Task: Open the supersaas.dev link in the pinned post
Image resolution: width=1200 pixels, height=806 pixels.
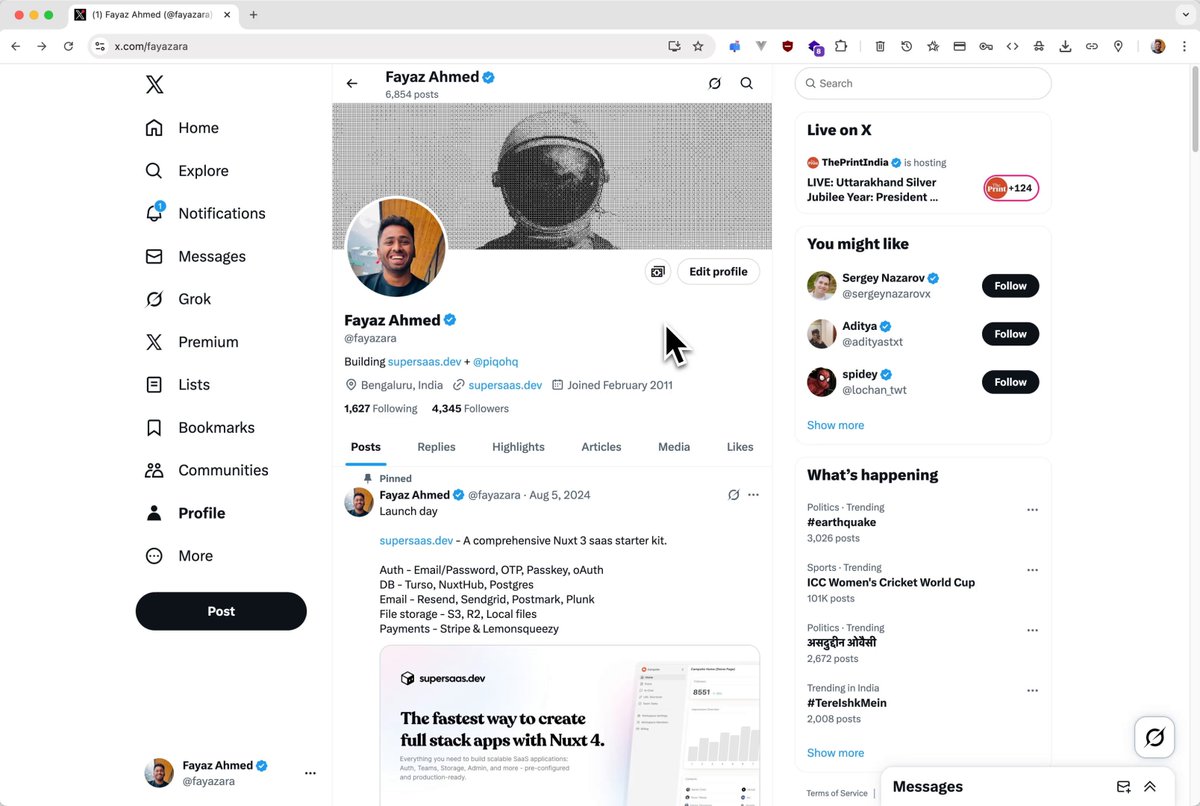Action: pos(416,541)
